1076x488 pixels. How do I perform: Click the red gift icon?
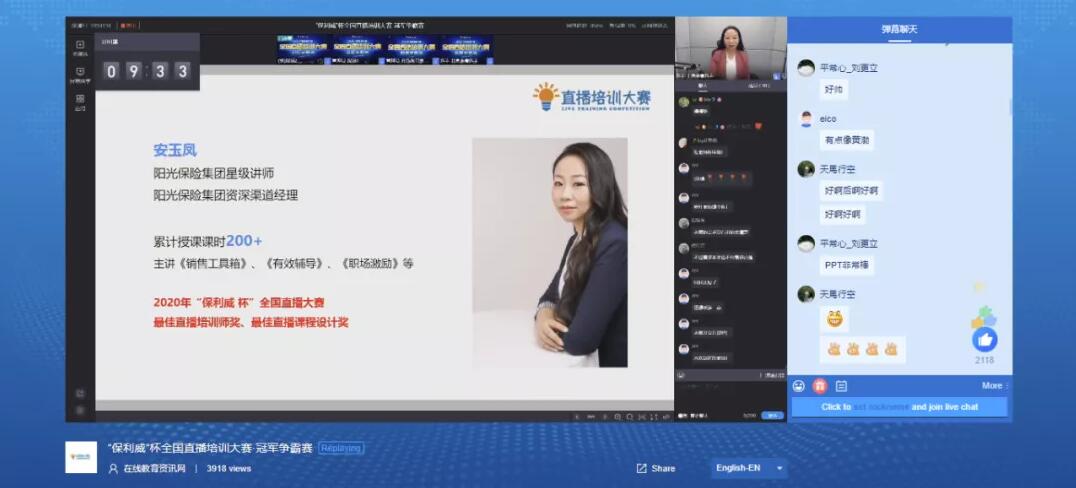(x=820, y=386)
